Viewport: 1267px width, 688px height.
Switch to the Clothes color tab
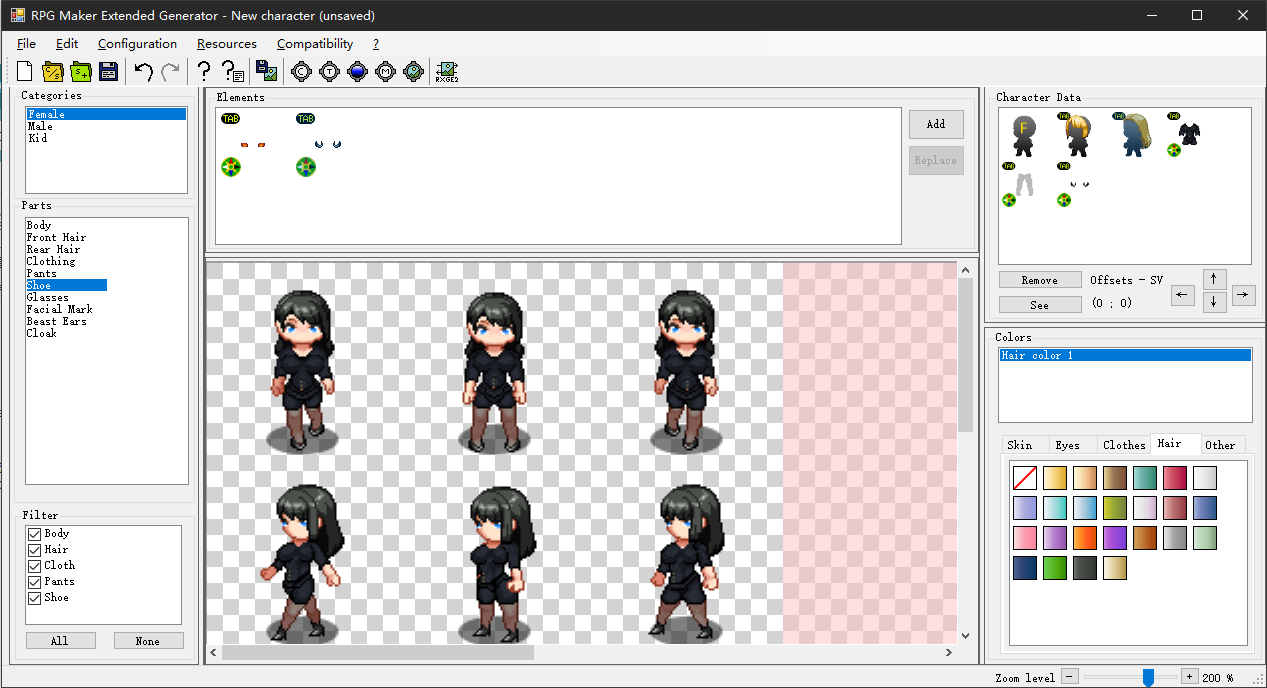[x=1124, y=445]
